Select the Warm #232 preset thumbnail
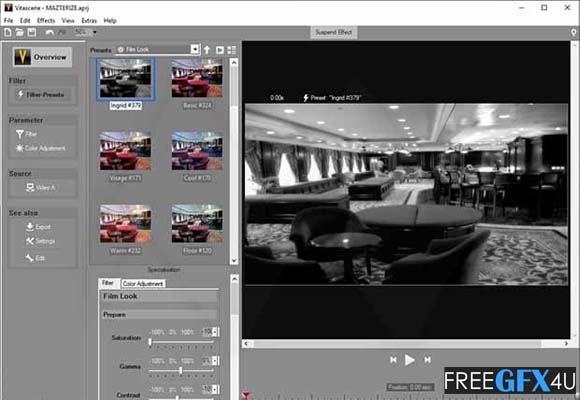This screenshot has width=580, height=400. 125,223
